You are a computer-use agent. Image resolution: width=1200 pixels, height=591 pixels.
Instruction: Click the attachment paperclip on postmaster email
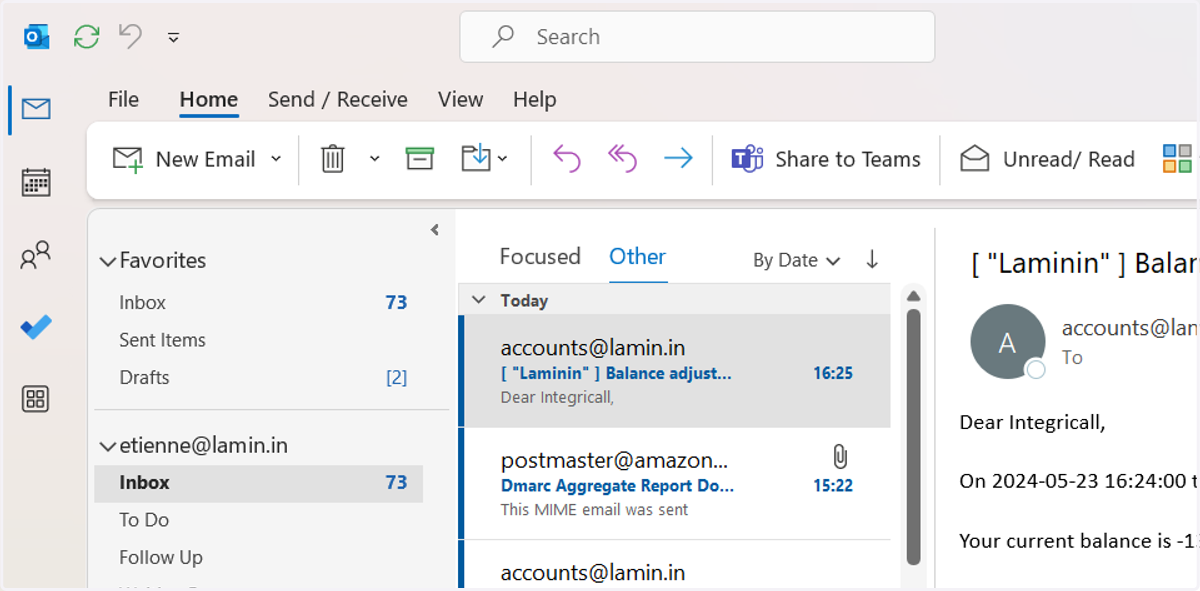[840, 457]
